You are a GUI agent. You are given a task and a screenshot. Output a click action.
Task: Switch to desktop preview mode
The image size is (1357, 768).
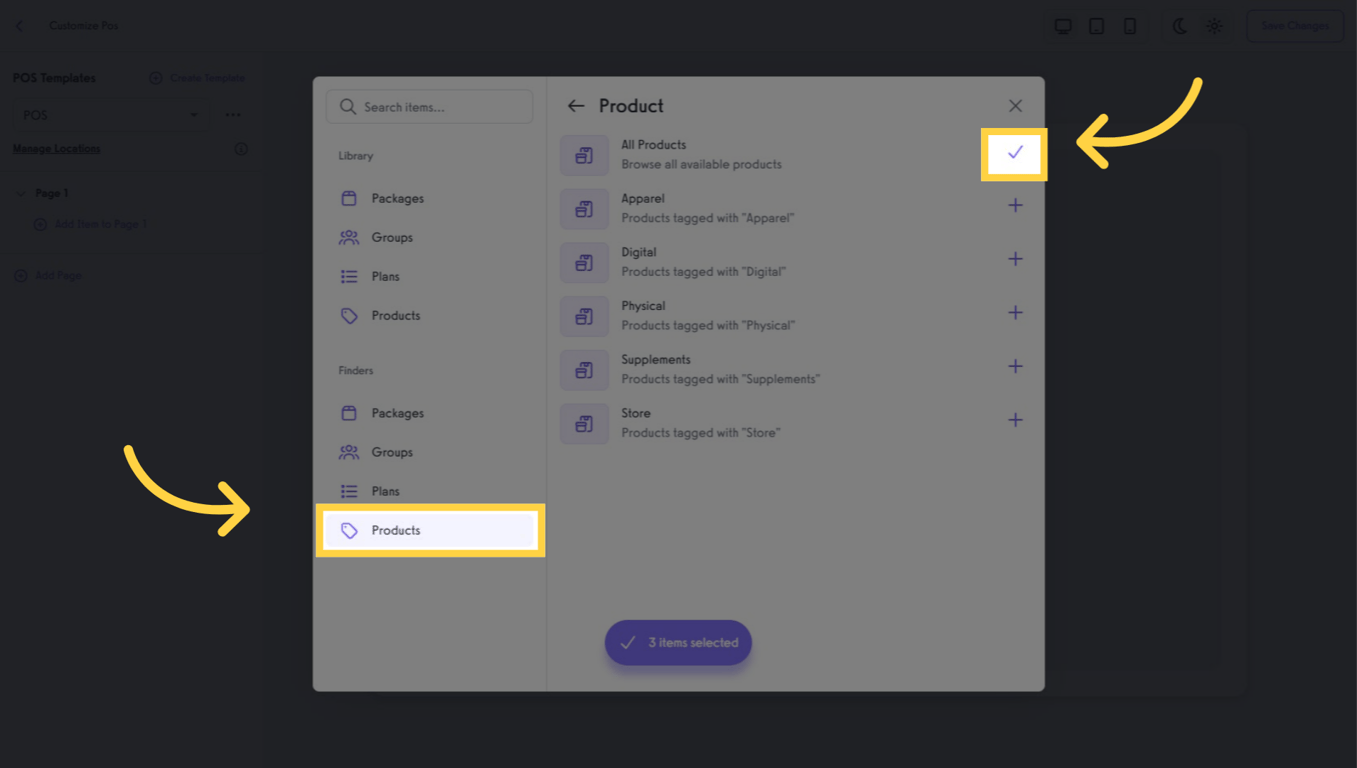[1063, 26]
